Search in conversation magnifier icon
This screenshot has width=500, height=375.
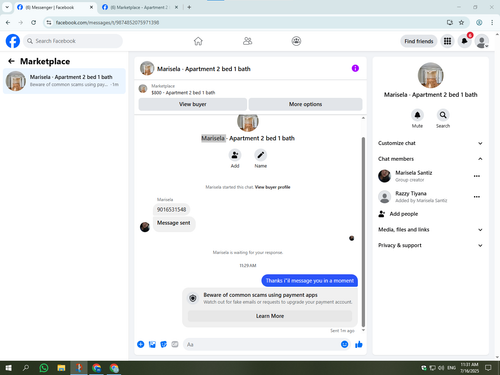point(443,115)
